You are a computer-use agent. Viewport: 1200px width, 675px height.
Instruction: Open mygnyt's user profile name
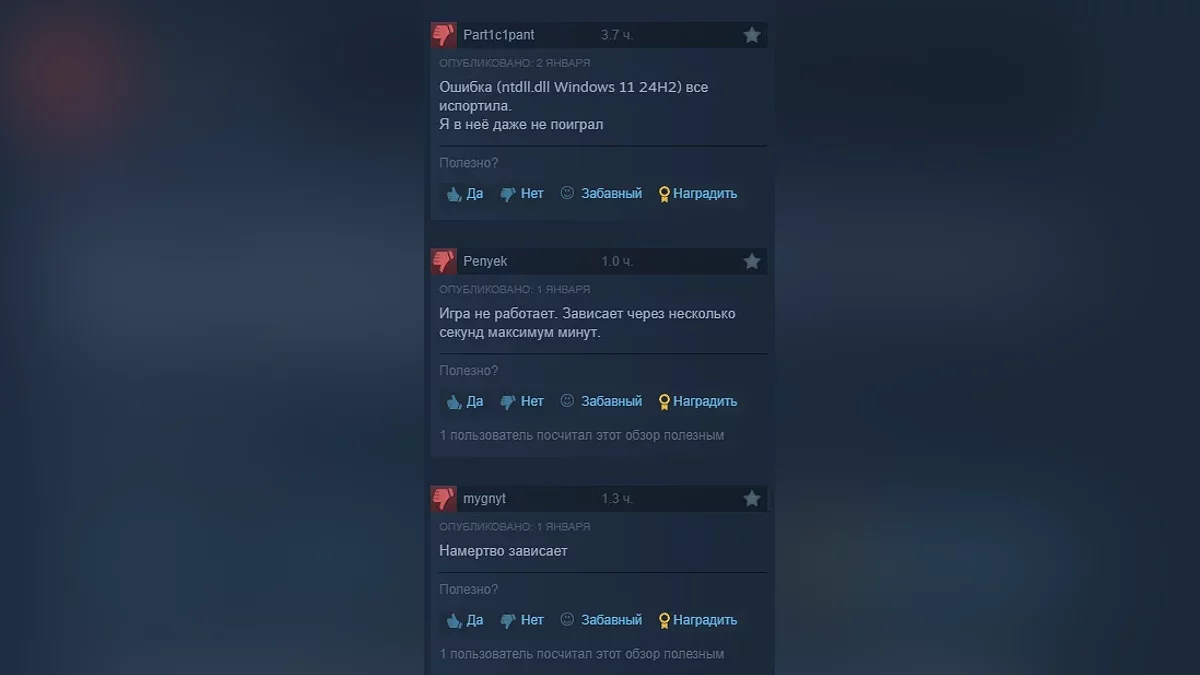click(x=485, y=498)
